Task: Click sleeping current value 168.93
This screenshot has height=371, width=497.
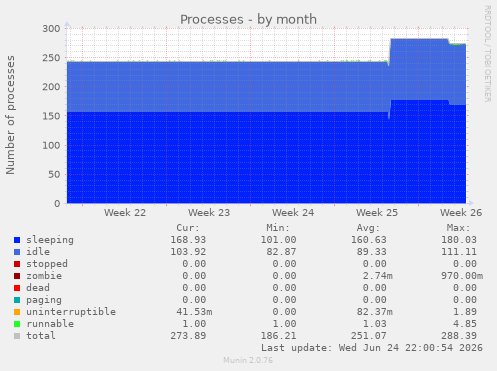Action: click(x=188, y=240)
